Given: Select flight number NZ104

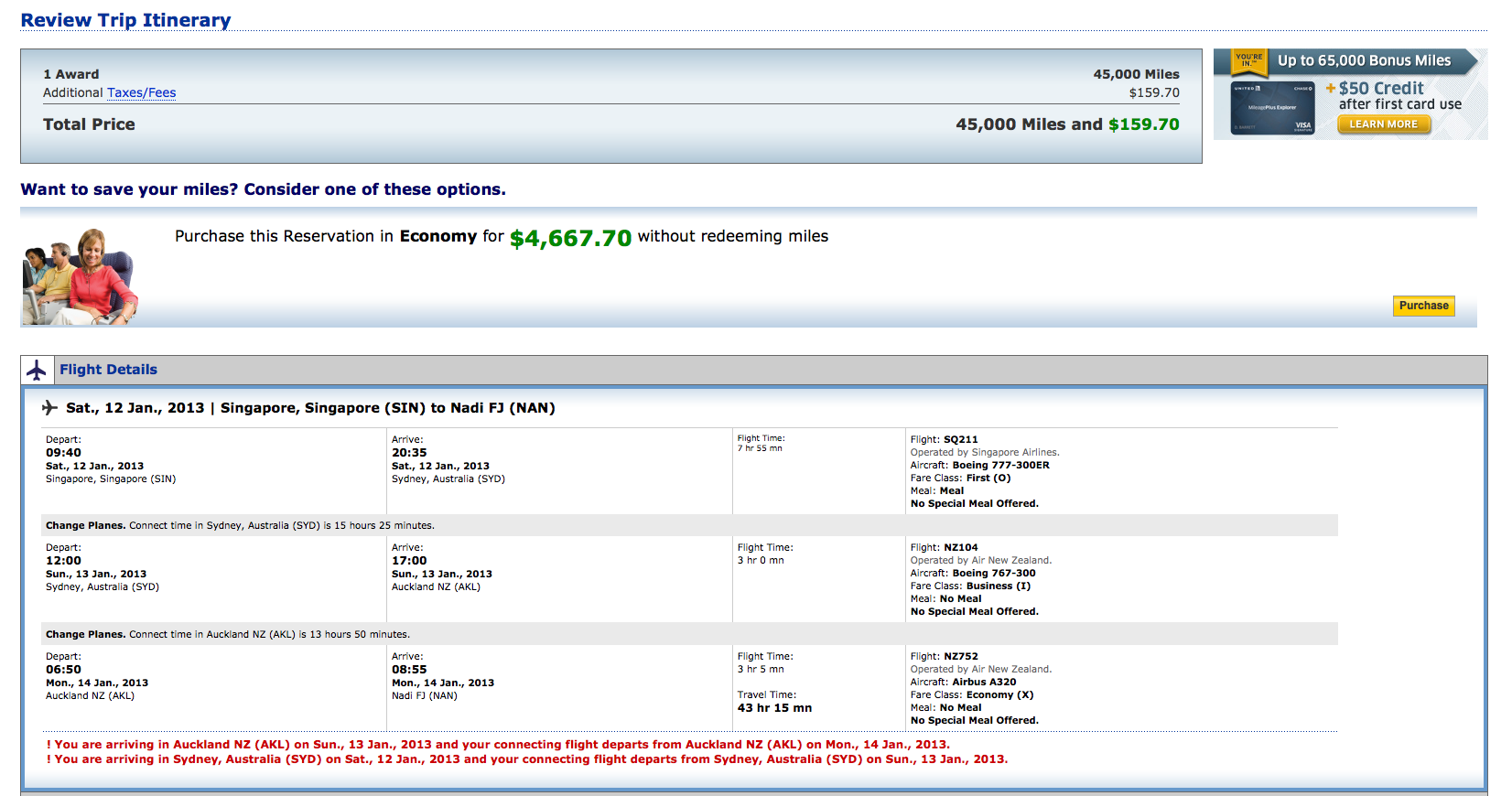Looking at the screenshot, I should click(x=960, y=547).
